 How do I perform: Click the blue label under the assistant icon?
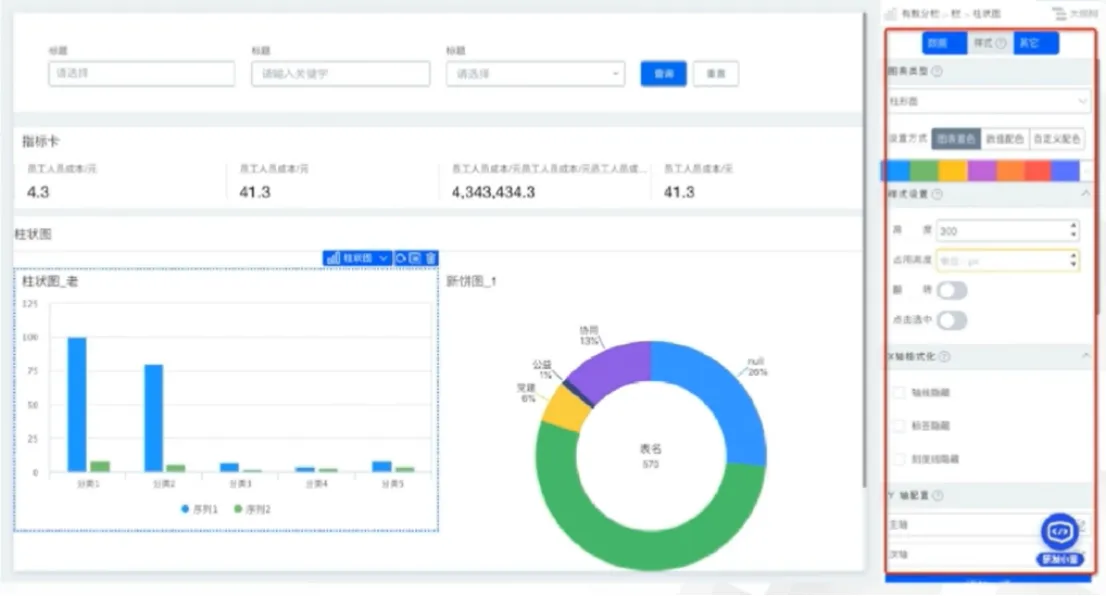pos(1059,559)
